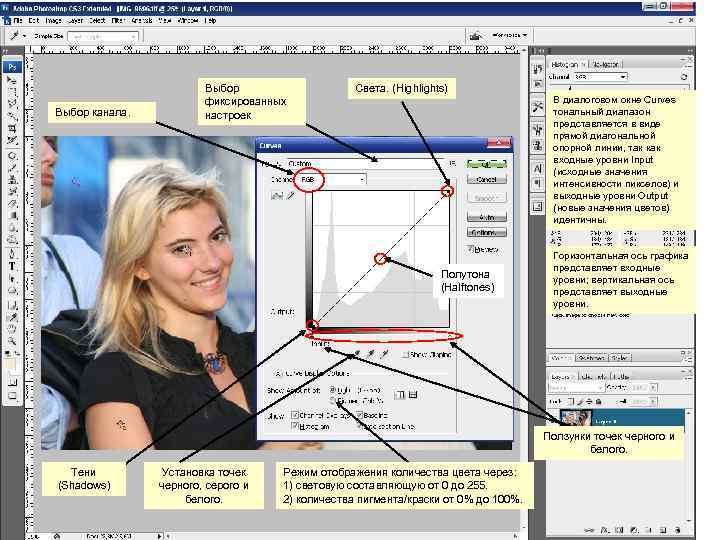Click the midtone point on the curve
720x540 pixels.
pyautogui.click(x=380, y=259)
